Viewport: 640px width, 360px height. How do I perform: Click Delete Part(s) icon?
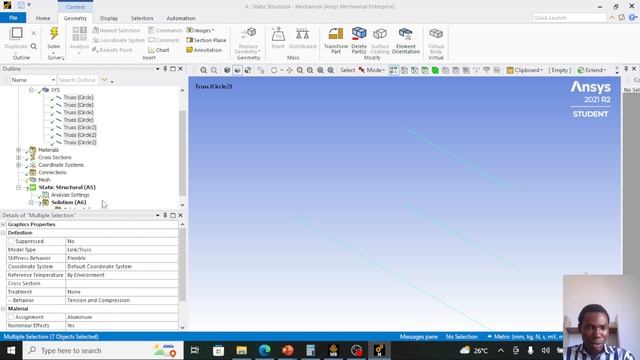click(x=359, y=33)
